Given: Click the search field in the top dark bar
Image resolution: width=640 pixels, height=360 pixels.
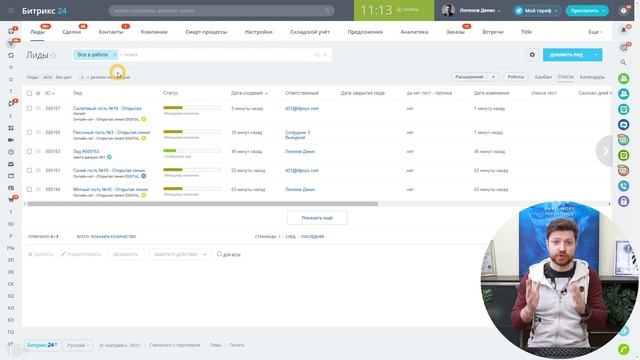Looking at the screenshot, I should tap(221, 11).
